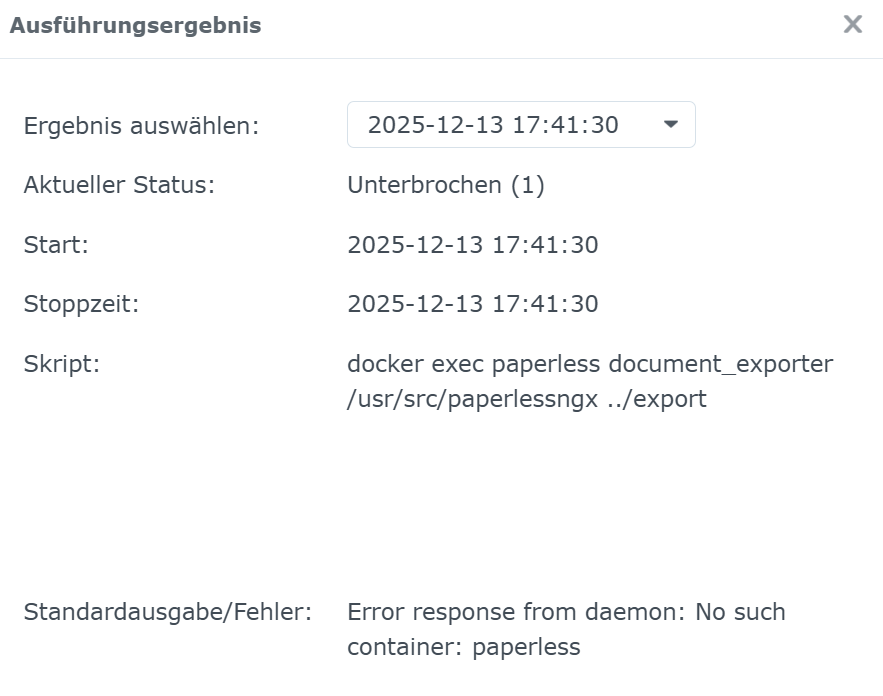Click the Error response from daemon line
This screenshot has height=696, width=883.
point(566,611)
